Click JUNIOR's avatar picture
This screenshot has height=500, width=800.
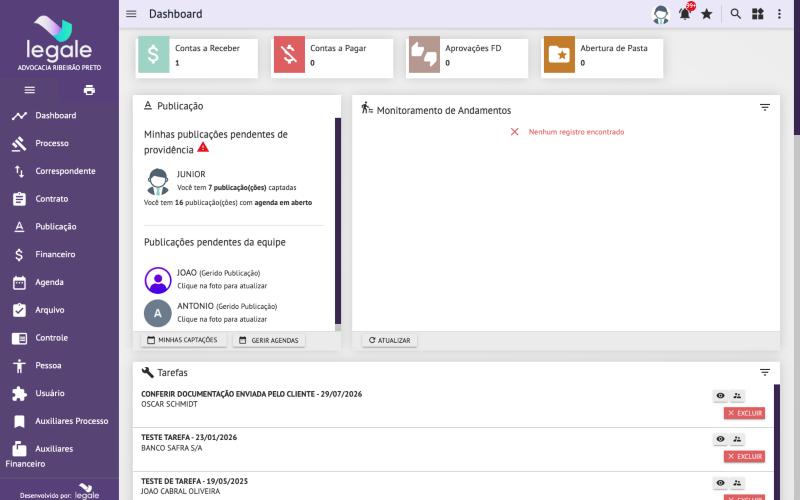pos(158,182)
